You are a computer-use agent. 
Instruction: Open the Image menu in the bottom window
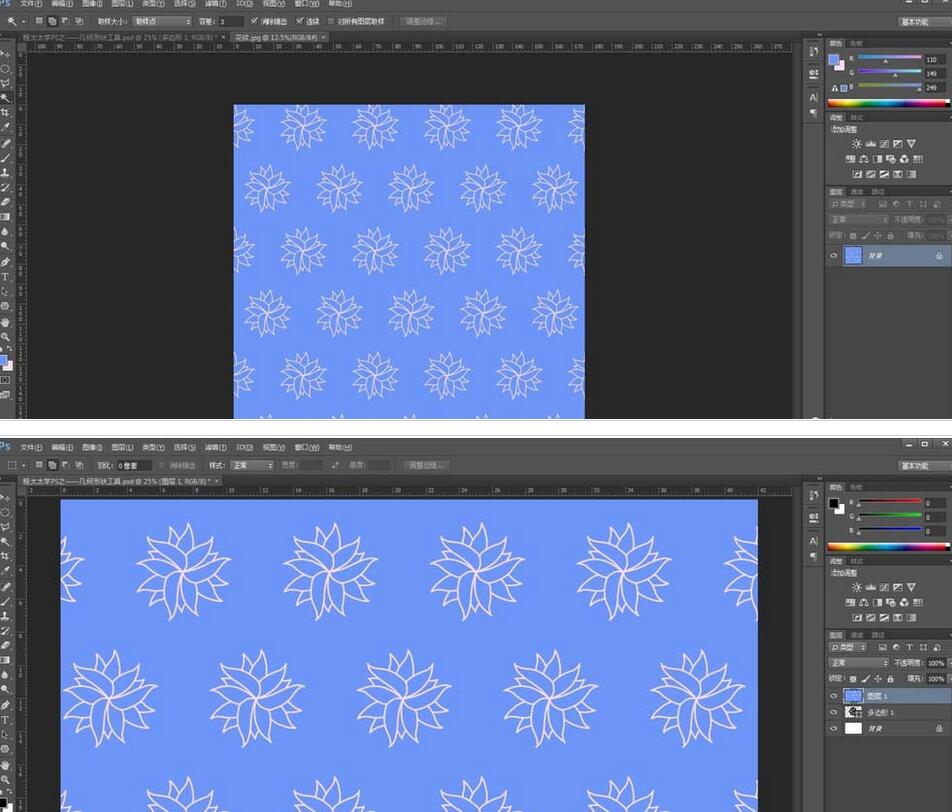click(92, 448)
